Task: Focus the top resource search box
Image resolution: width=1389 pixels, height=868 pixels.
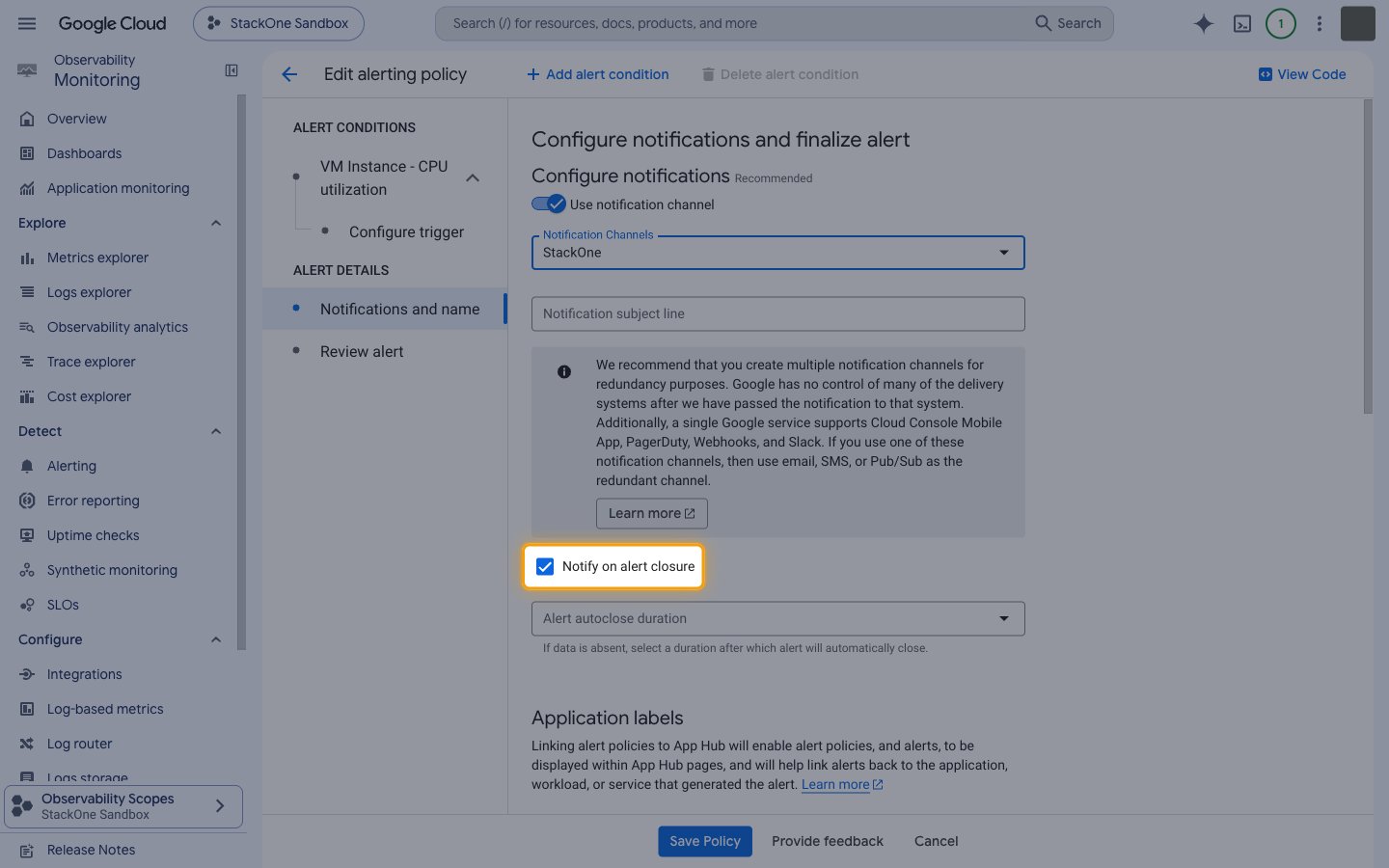Action: click(x=733, y=23)
